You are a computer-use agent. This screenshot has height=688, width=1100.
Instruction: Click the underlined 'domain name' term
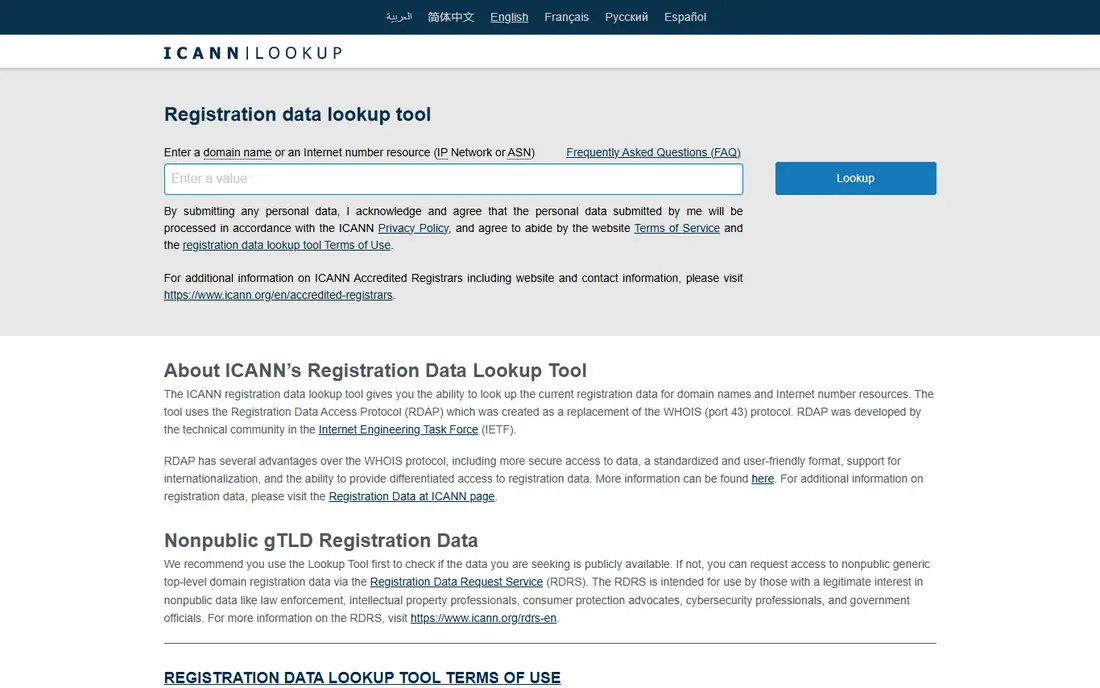(237, 152)
